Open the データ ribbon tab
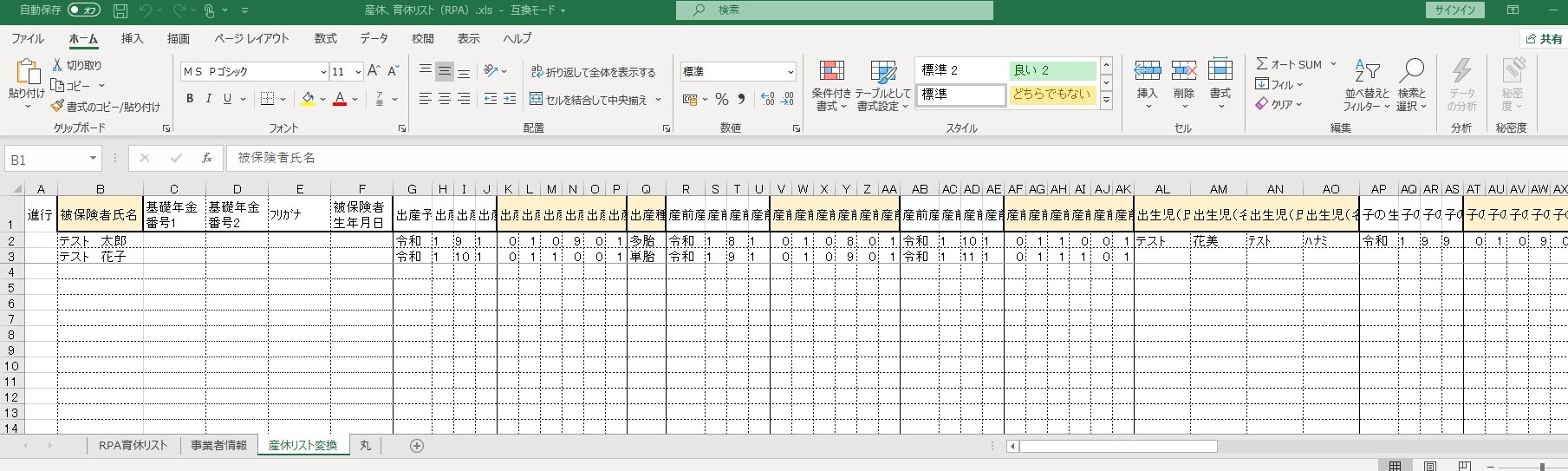 (x=374, y=39)
